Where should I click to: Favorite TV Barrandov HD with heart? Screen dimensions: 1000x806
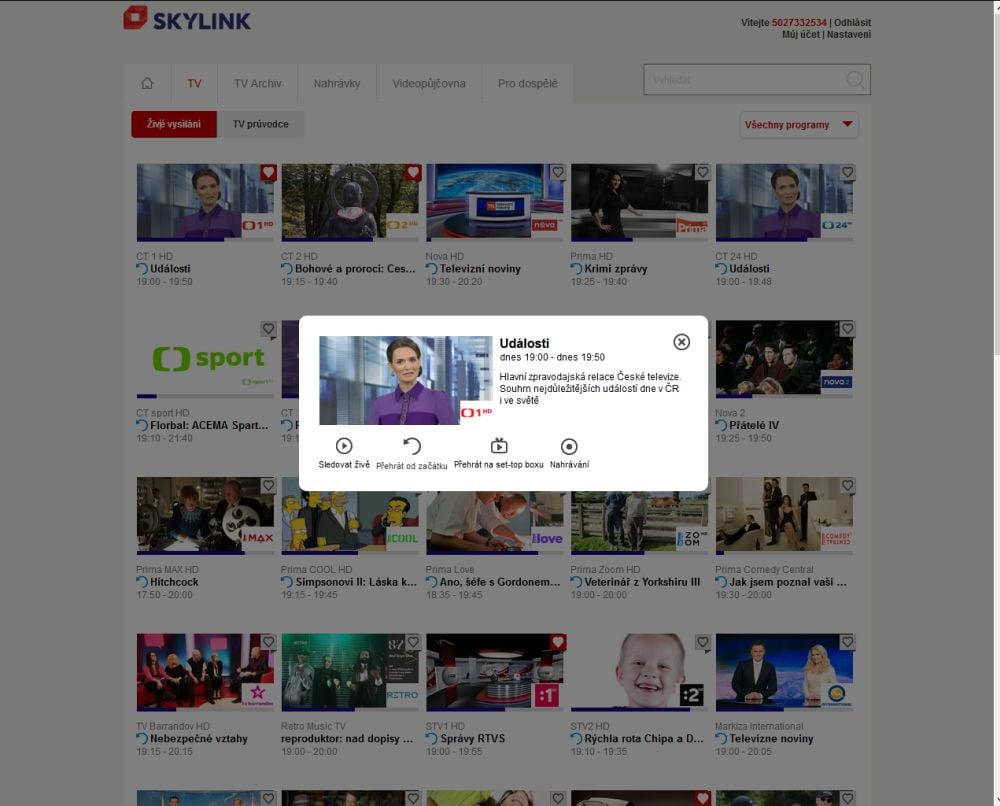pos(268,642)
